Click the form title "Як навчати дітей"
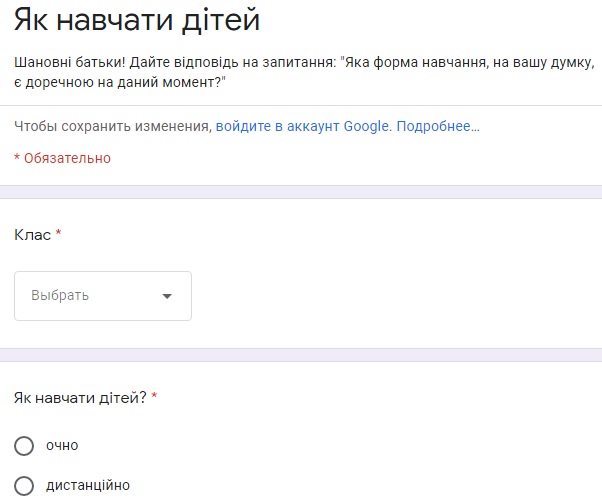Image resolution: width=602 pixels, height=499 pixels. pyautogui.click(x=143, y=22)
